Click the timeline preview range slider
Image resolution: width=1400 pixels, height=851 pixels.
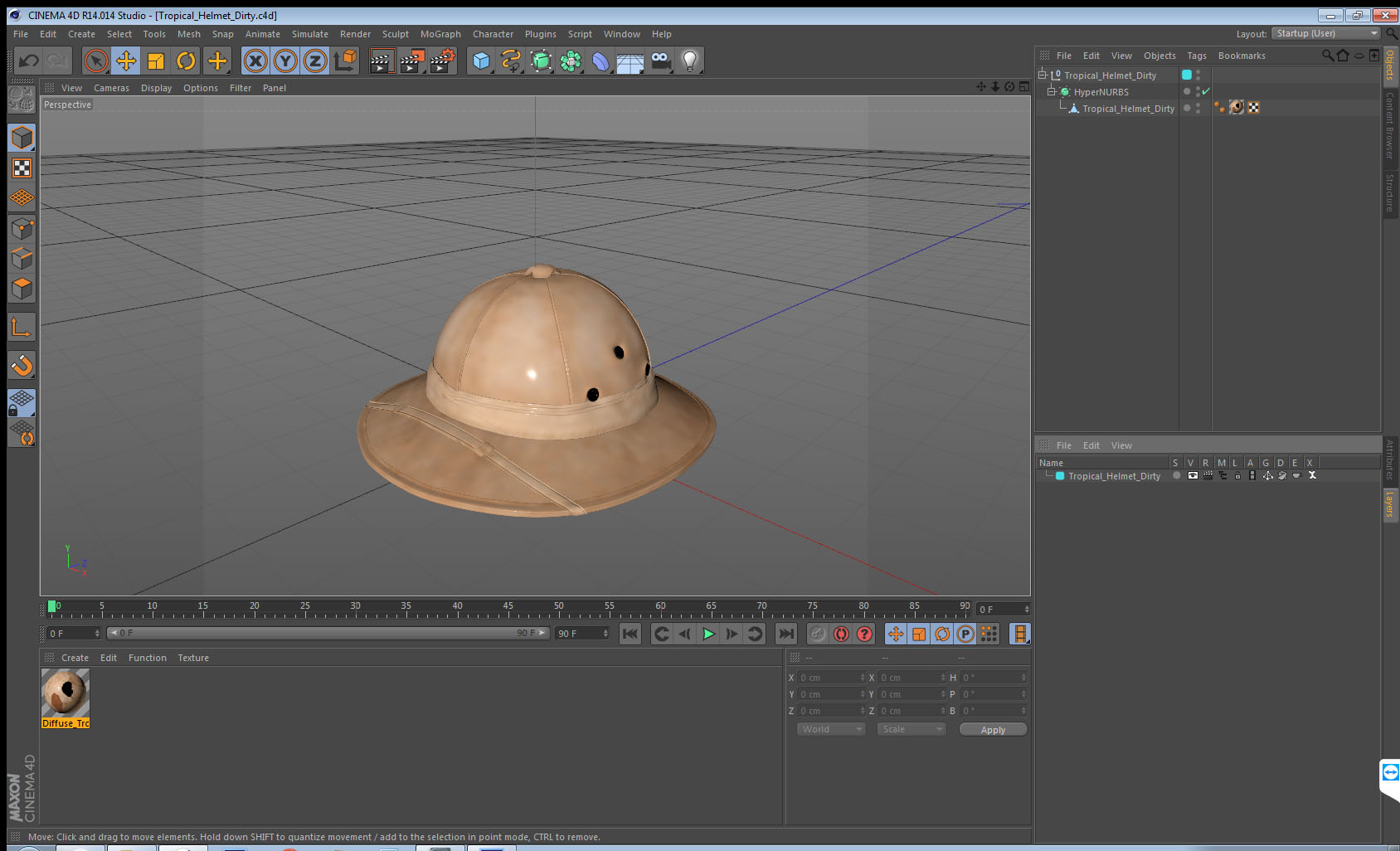328,633
